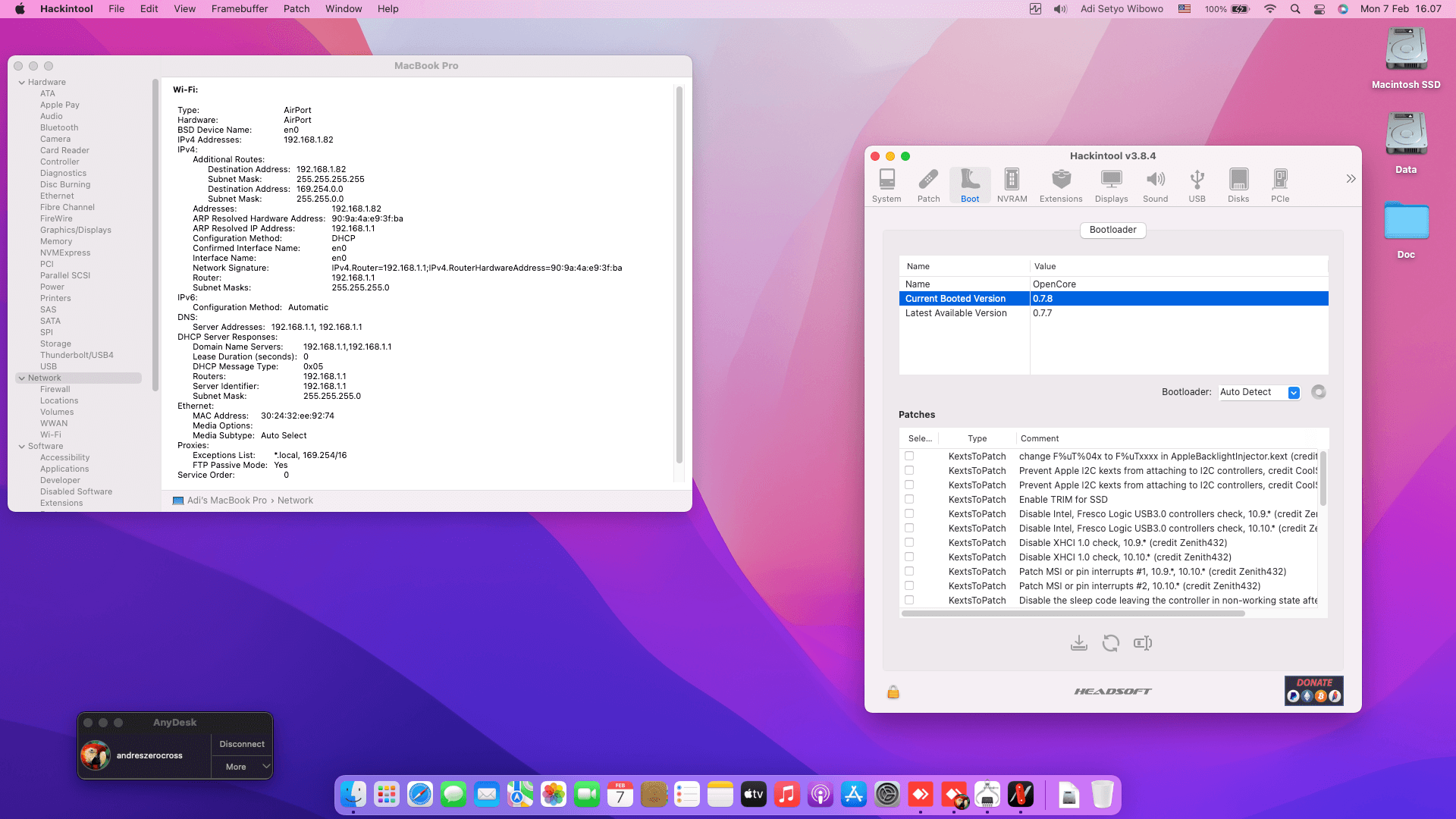The image size is (1456, 819).
Task: Check the AppleBacklightInjector patch checkbox
Action: [909, 456]
